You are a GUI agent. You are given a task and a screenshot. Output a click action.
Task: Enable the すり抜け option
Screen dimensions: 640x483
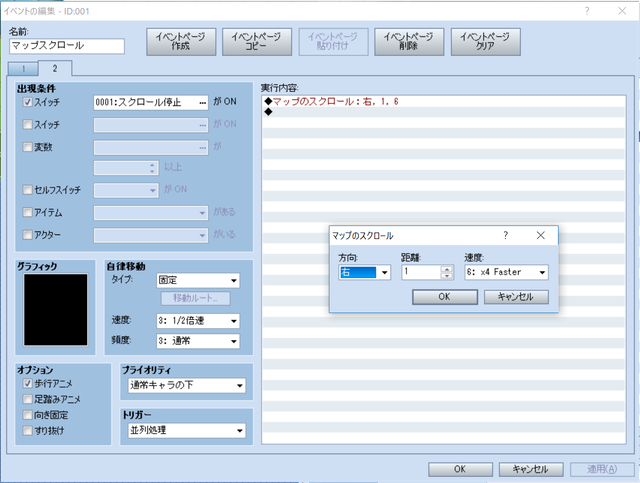tap(27, 430)
